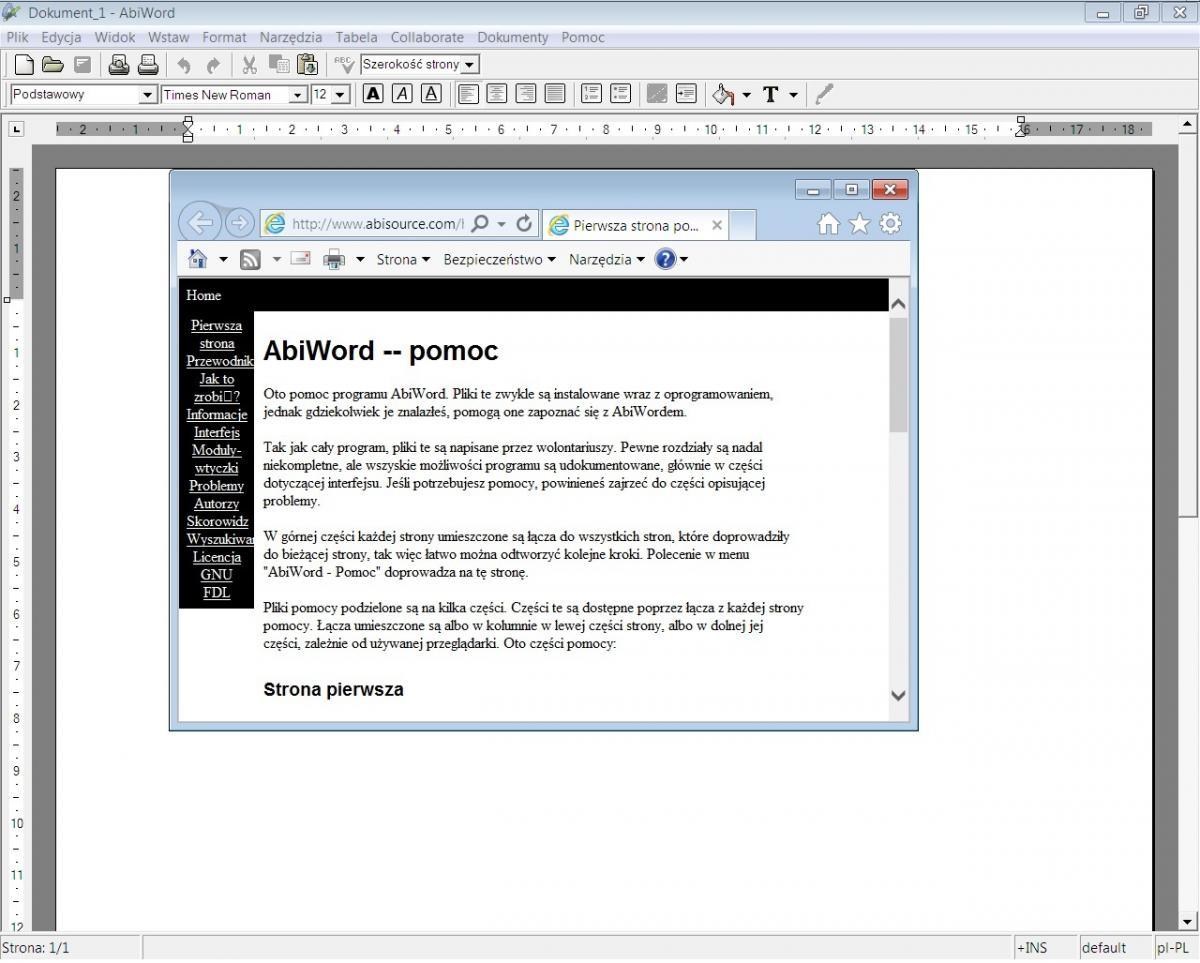
Task: Set paragraph alignment to right
Action: tap(526, 94)
